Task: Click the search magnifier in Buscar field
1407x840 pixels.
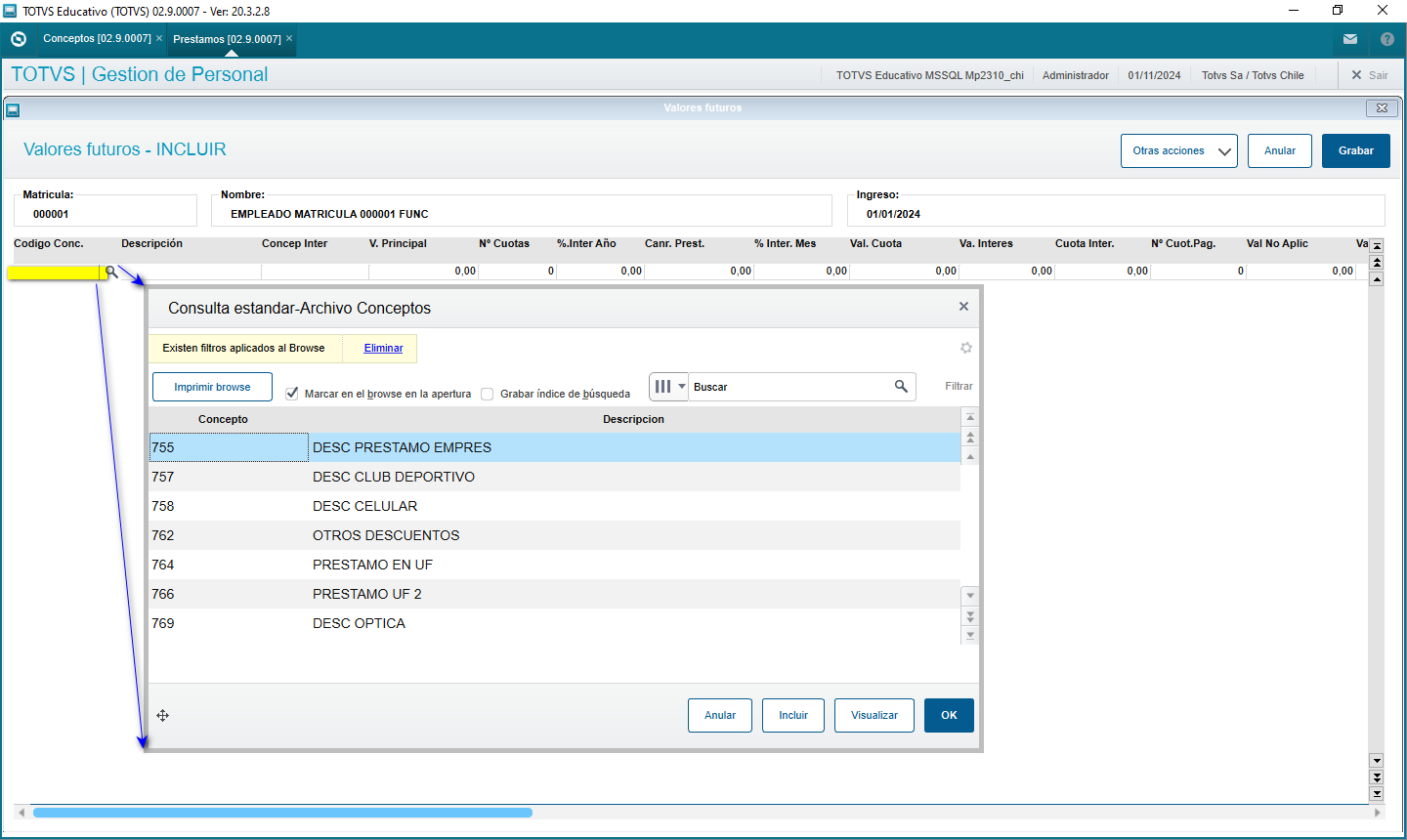Action: 901,387
